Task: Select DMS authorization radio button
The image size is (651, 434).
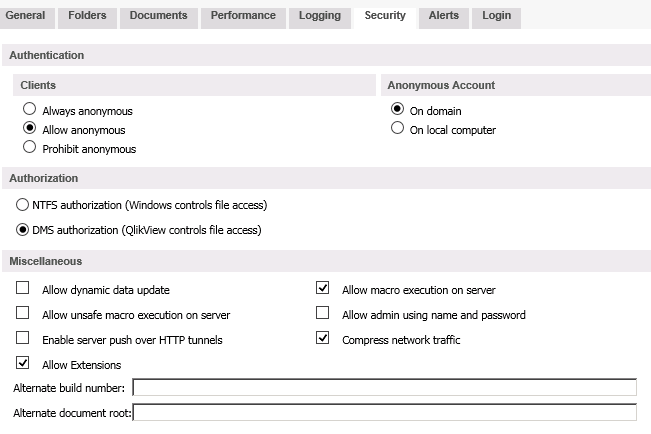Action: pyautogui.click(x=23, y=229)
